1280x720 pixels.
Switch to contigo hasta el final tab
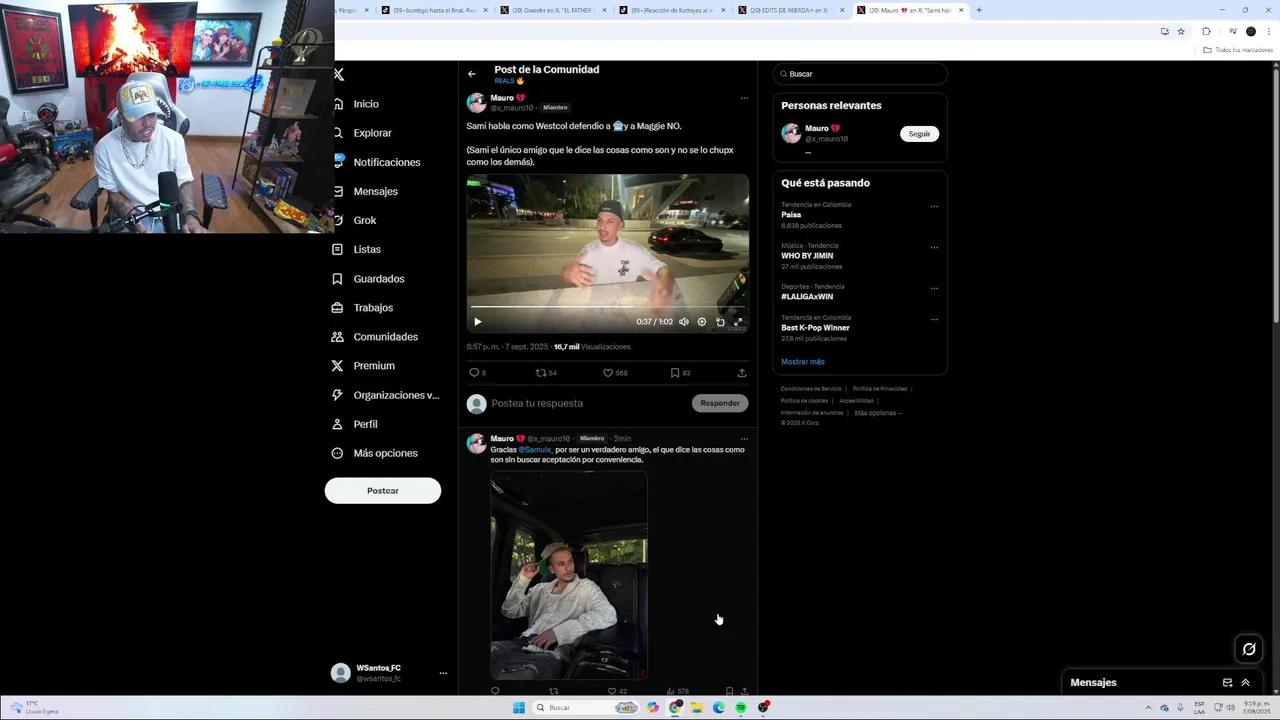[432, 10]
